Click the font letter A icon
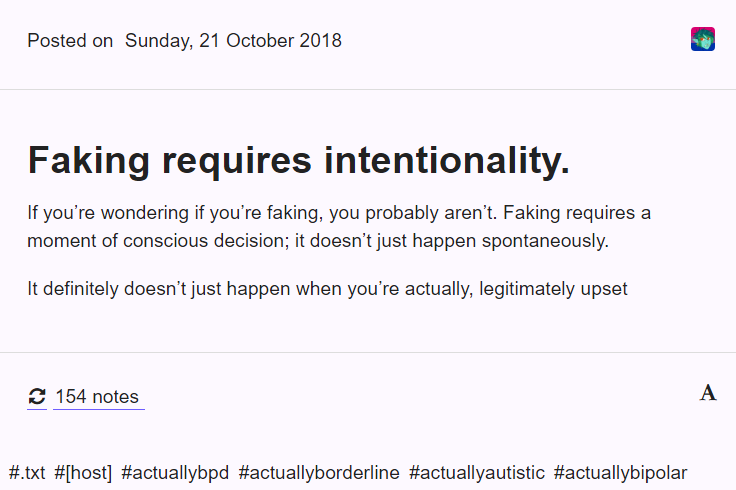The width and height of the screenshot is (736, 490). coord(708,393)
